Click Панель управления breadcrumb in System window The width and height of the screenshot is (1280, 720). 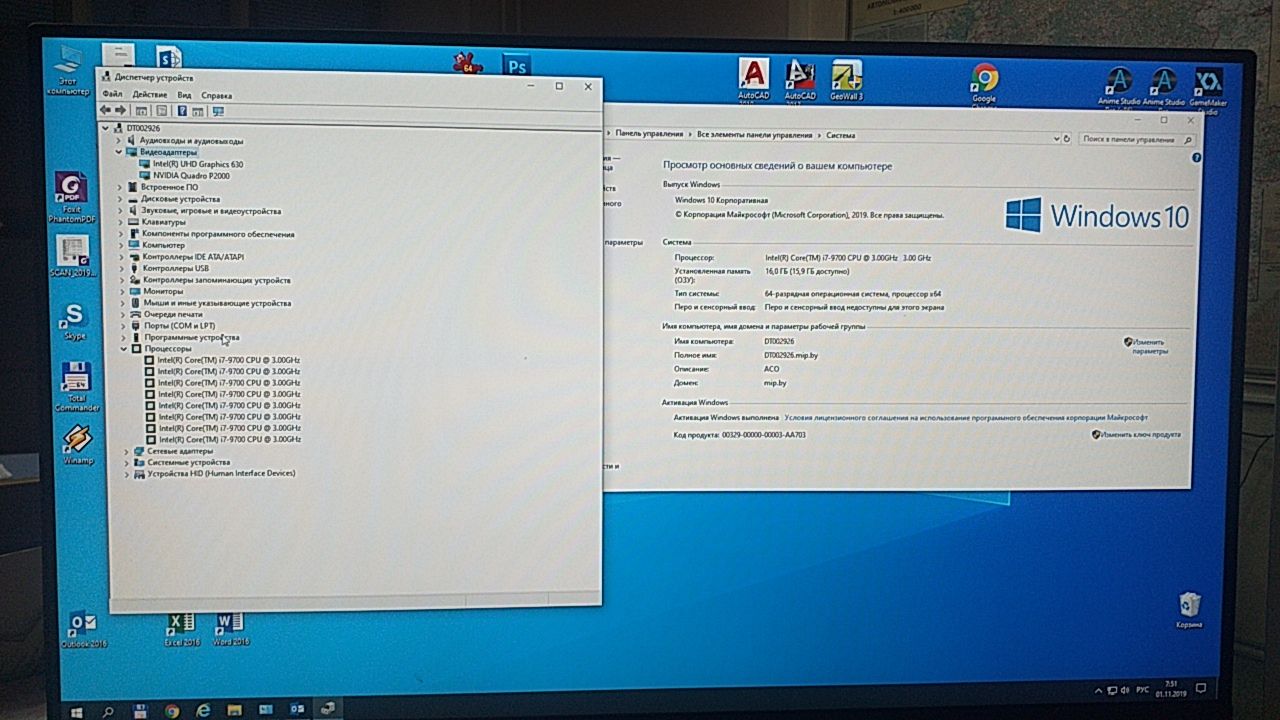650,134
